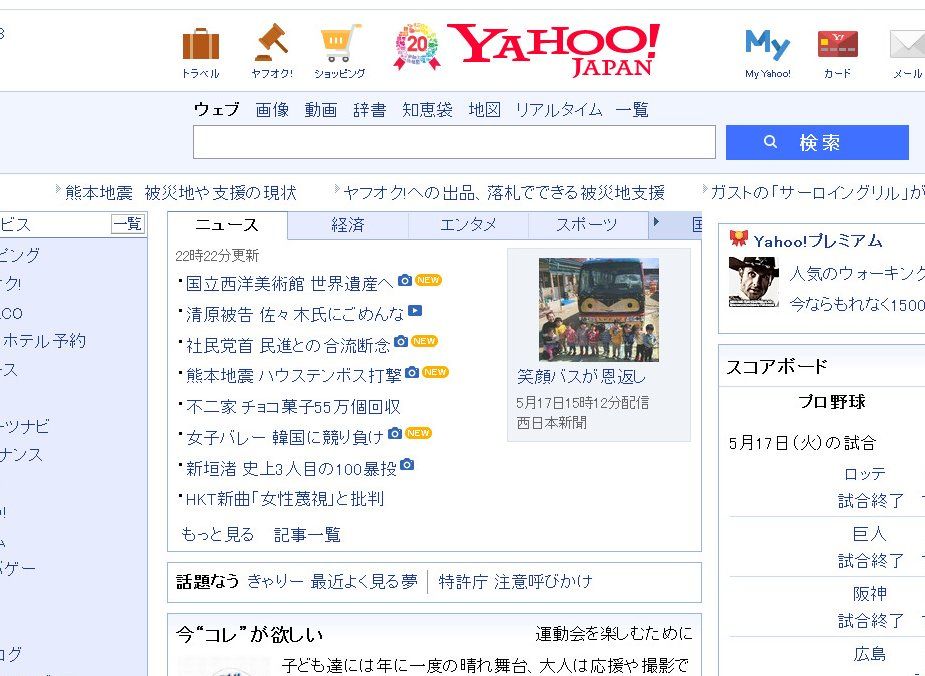Open the Mail envelope icon
This screenshot has width=925, height=676.
click(907, 45)
